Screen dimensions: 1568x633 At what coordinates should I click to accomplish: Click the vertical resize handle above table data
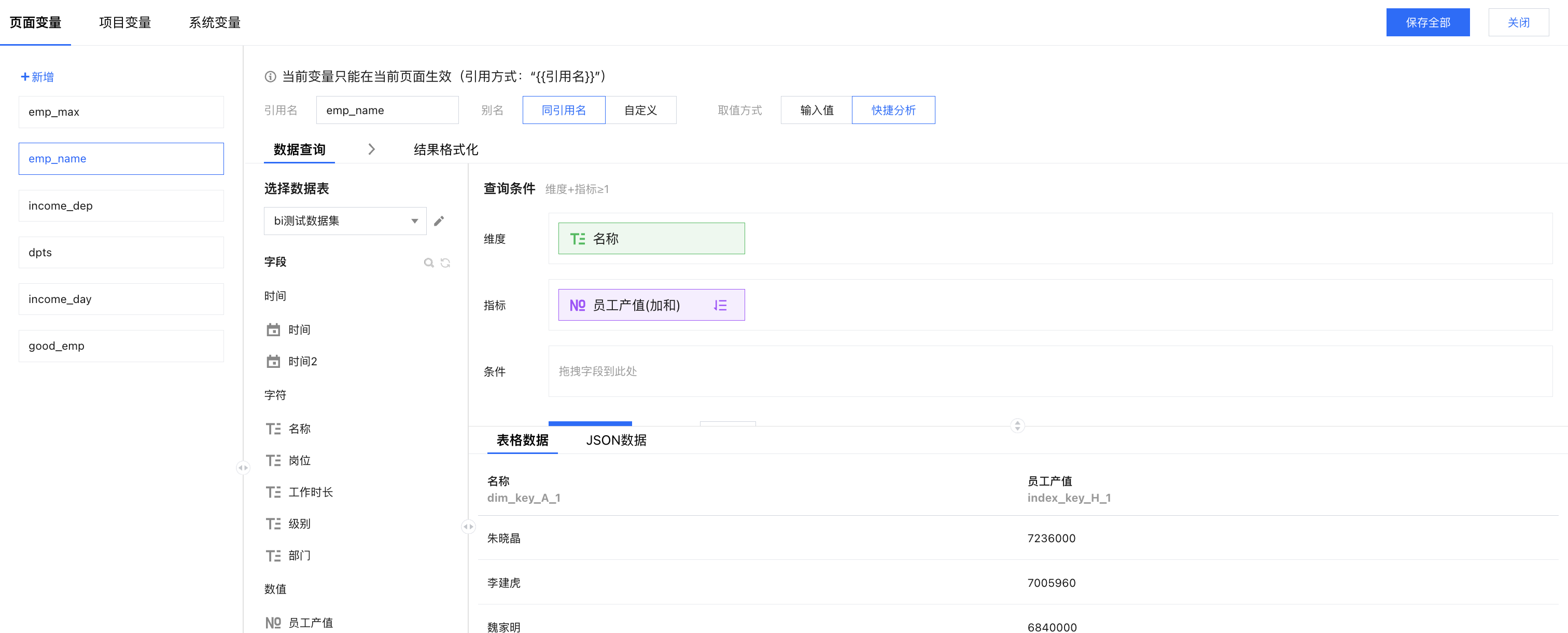(x=1017, y=425)
